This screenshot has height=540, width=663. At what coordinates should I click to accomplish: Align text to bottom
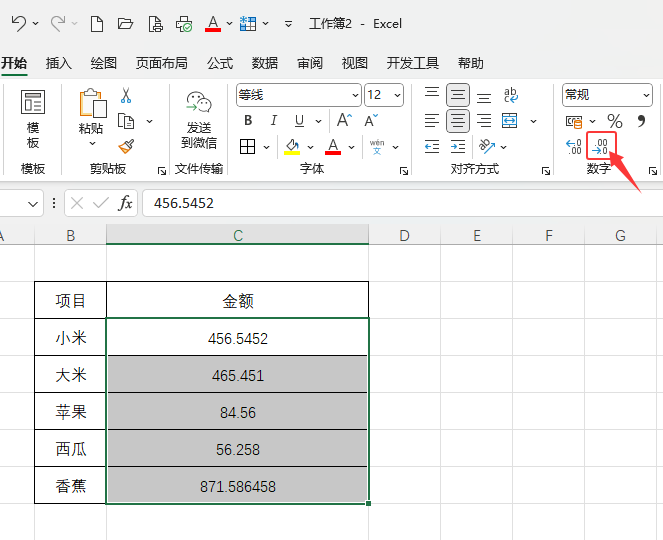coord(484,97)
